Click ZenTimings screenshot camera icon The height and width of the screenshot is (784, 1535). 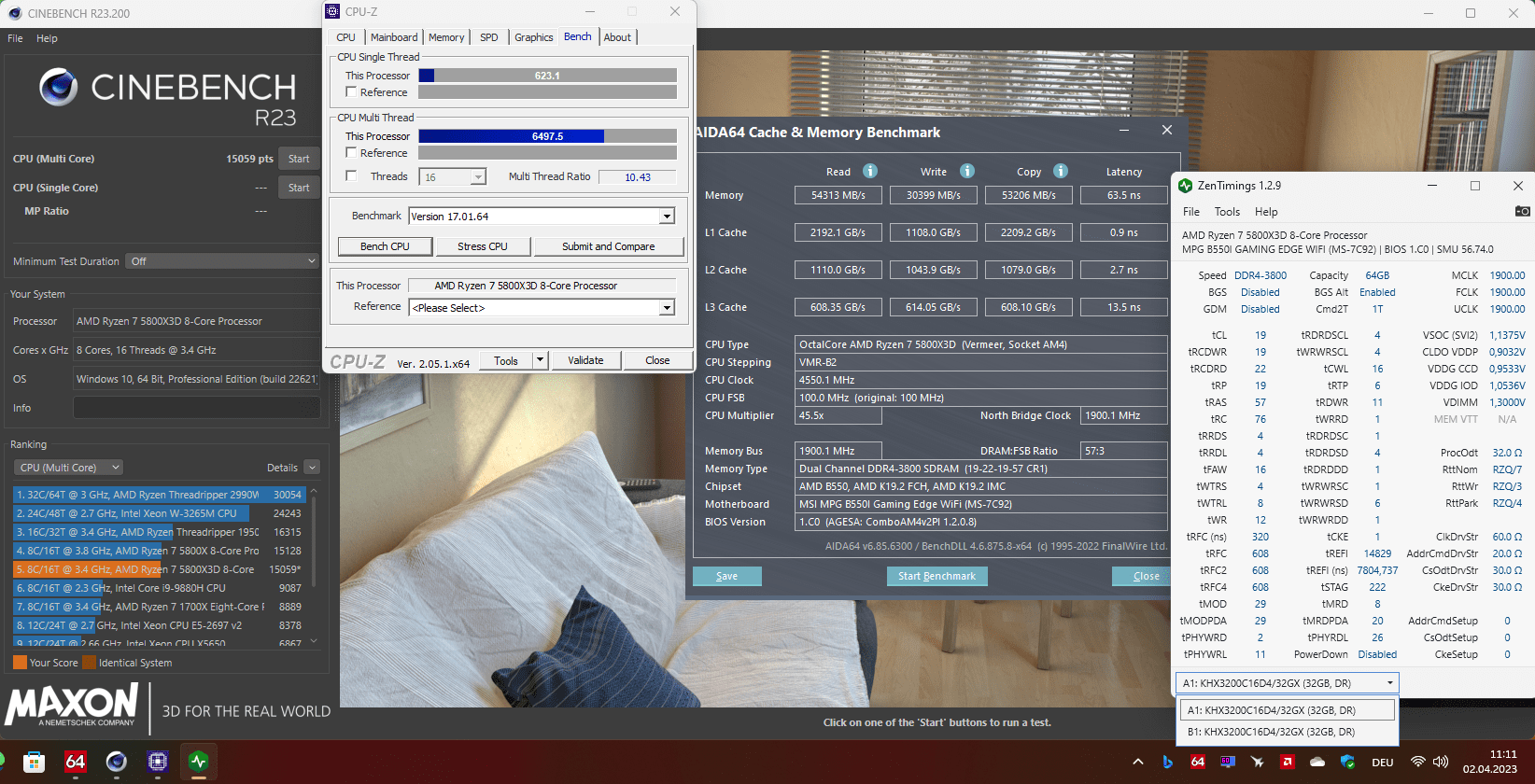point(1522,211)
